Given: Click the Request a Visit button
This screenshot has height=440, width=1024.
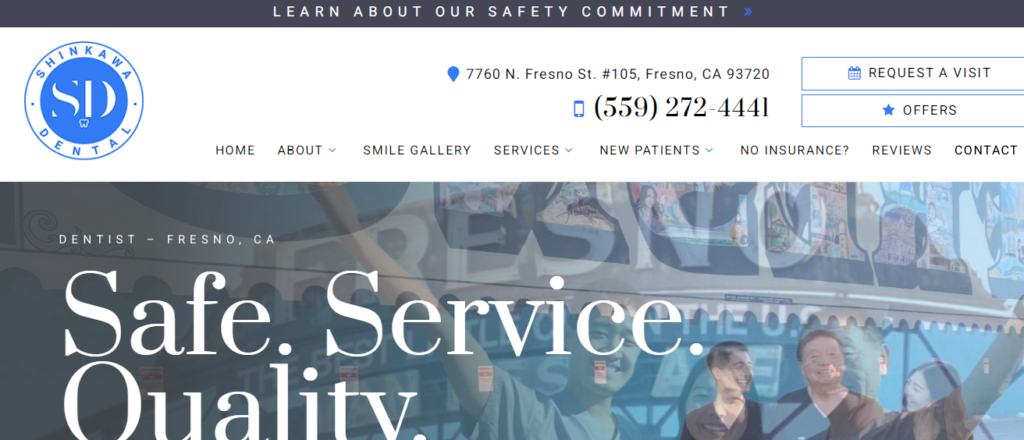Looking at the screenshot, I should [913, 73].
